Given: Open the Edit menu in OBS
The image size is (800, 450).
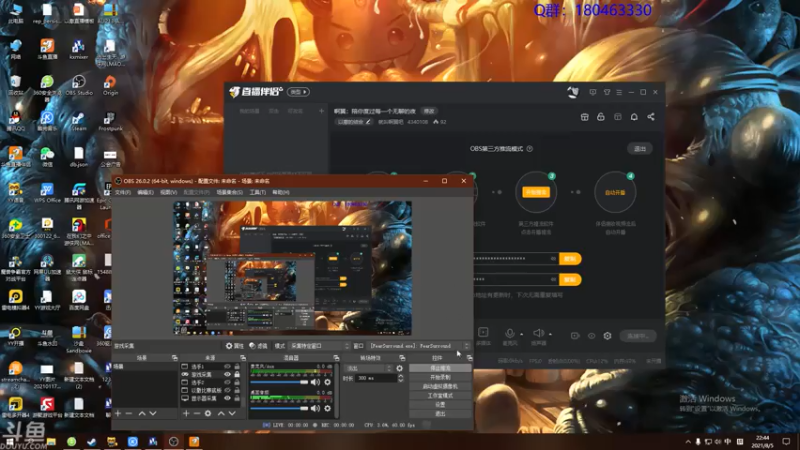Looking at the screenshot, I should pos(145,192).
